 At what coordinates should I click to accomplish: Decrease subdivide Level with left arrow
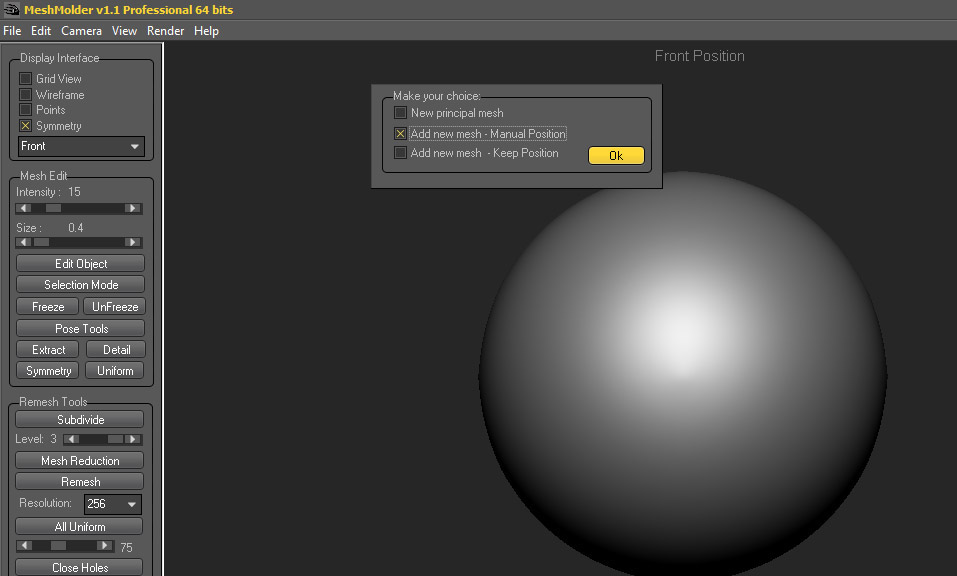(x=71, y=439)
